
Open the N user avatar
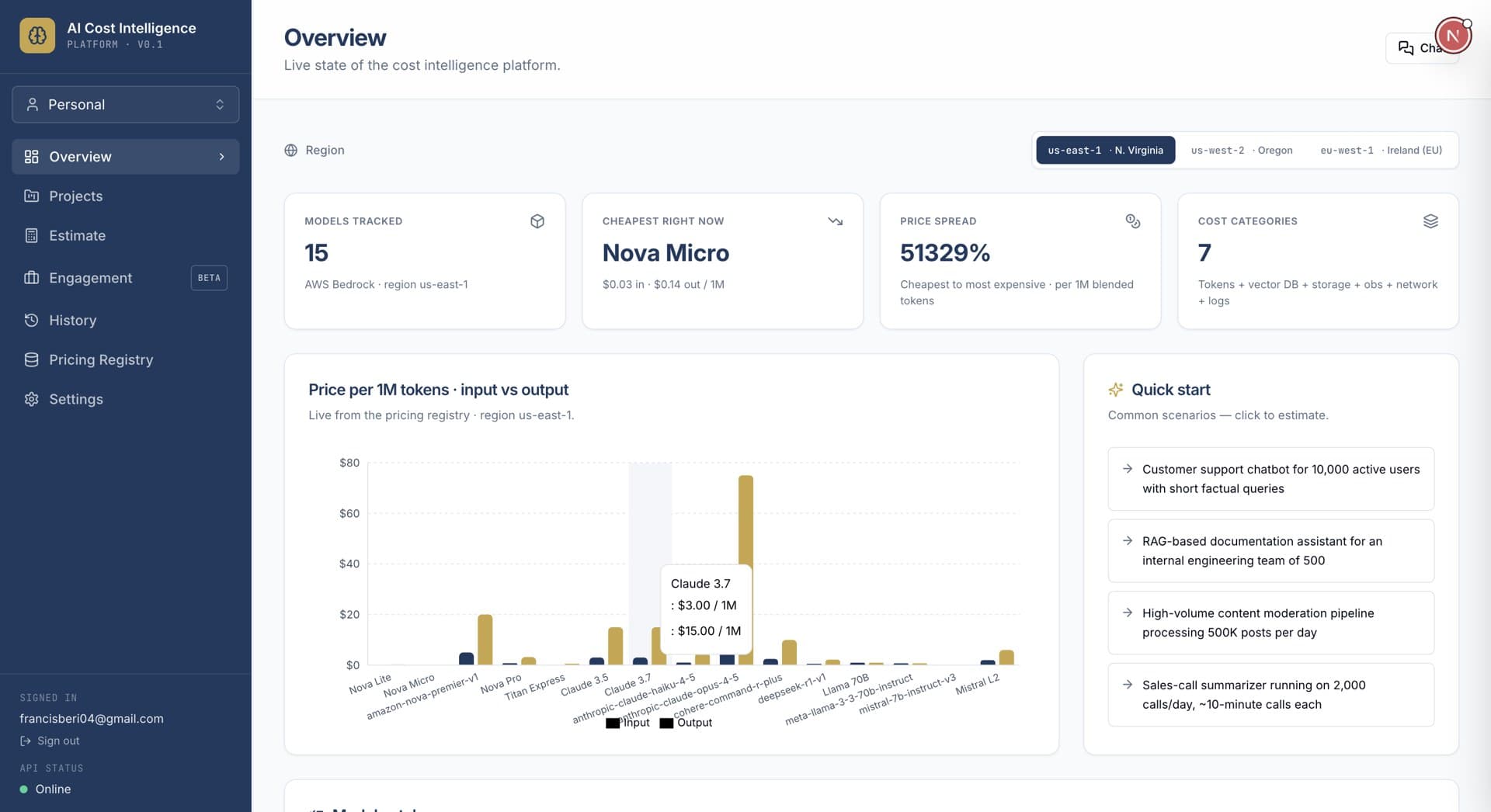click(1453, 36)
